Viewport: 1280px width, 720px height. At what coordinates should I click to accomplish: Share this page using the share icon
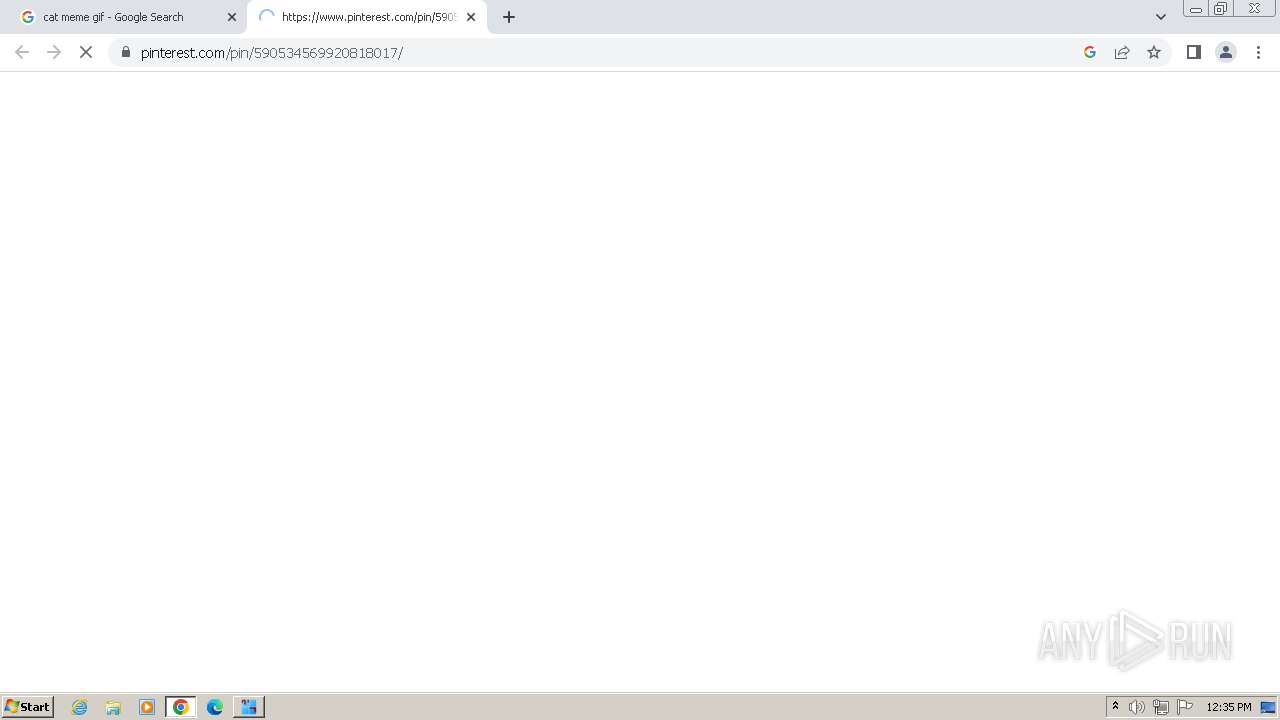tap(1122, 52)
